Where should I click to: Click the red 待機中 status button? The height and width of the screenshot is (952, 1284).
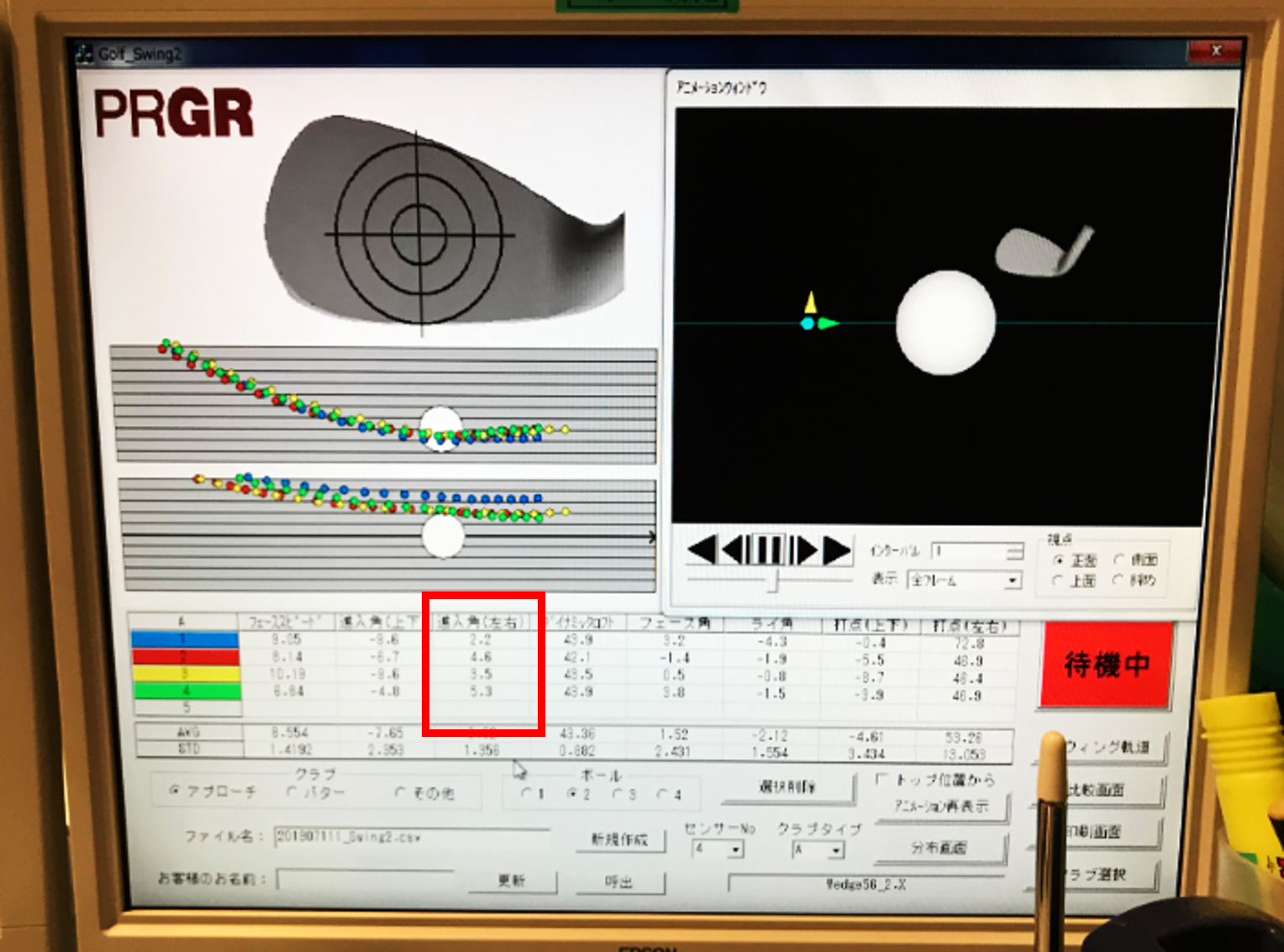(1106, 665)
